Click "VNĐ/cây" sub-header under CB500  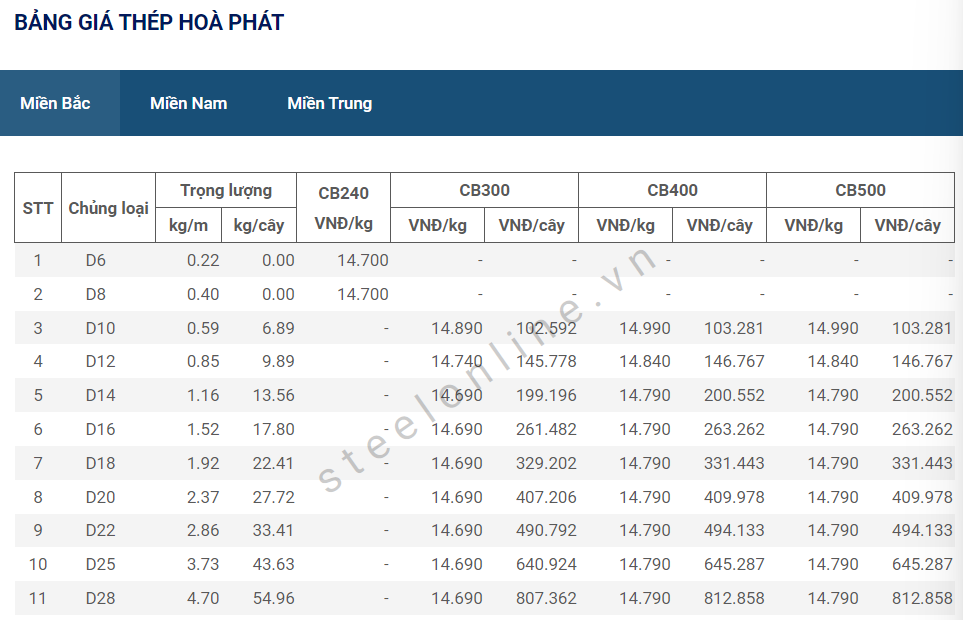908,225
